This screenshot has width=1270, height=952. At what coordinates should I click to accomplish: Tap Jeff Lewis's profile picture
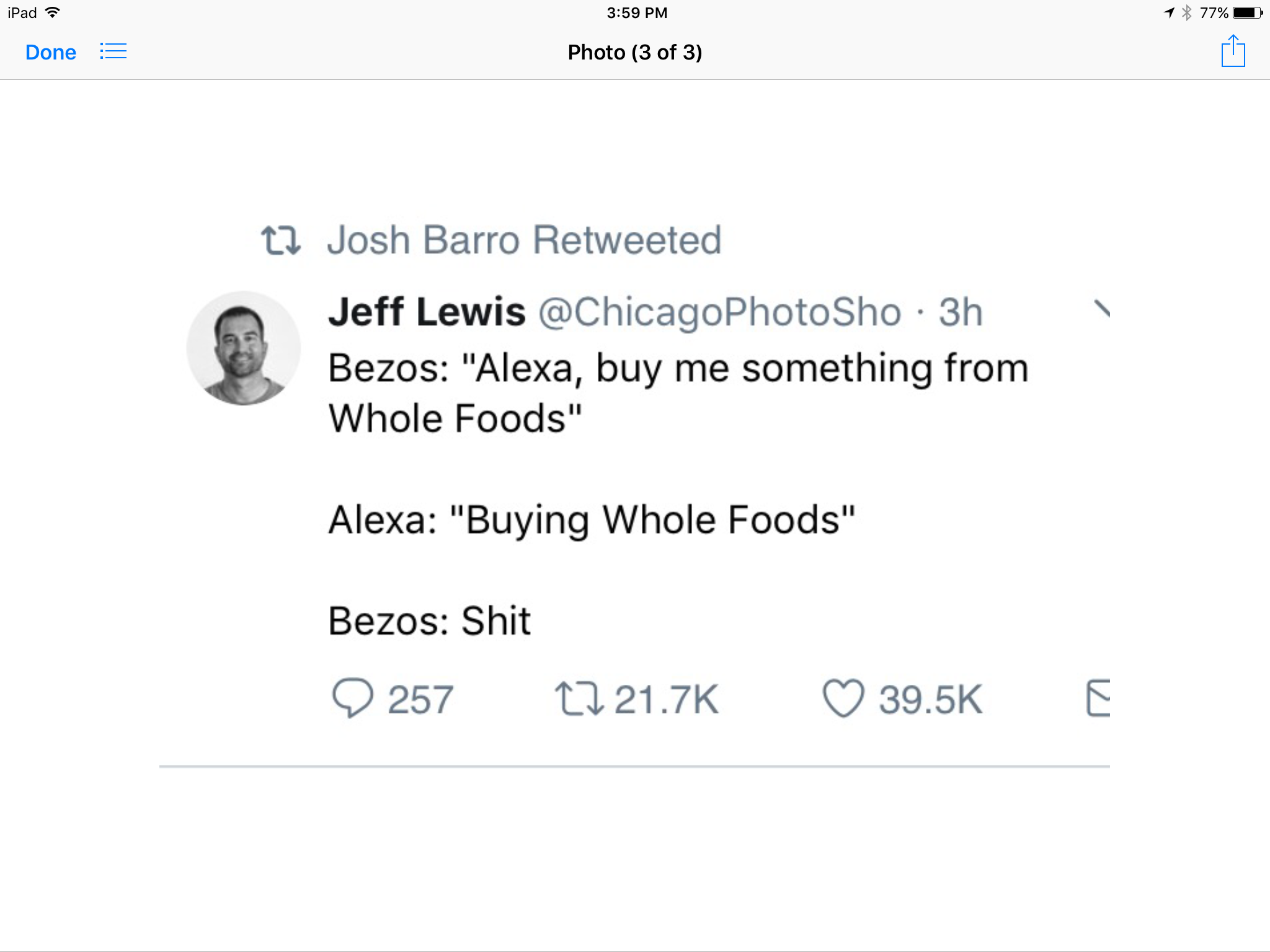pos(245,347)
